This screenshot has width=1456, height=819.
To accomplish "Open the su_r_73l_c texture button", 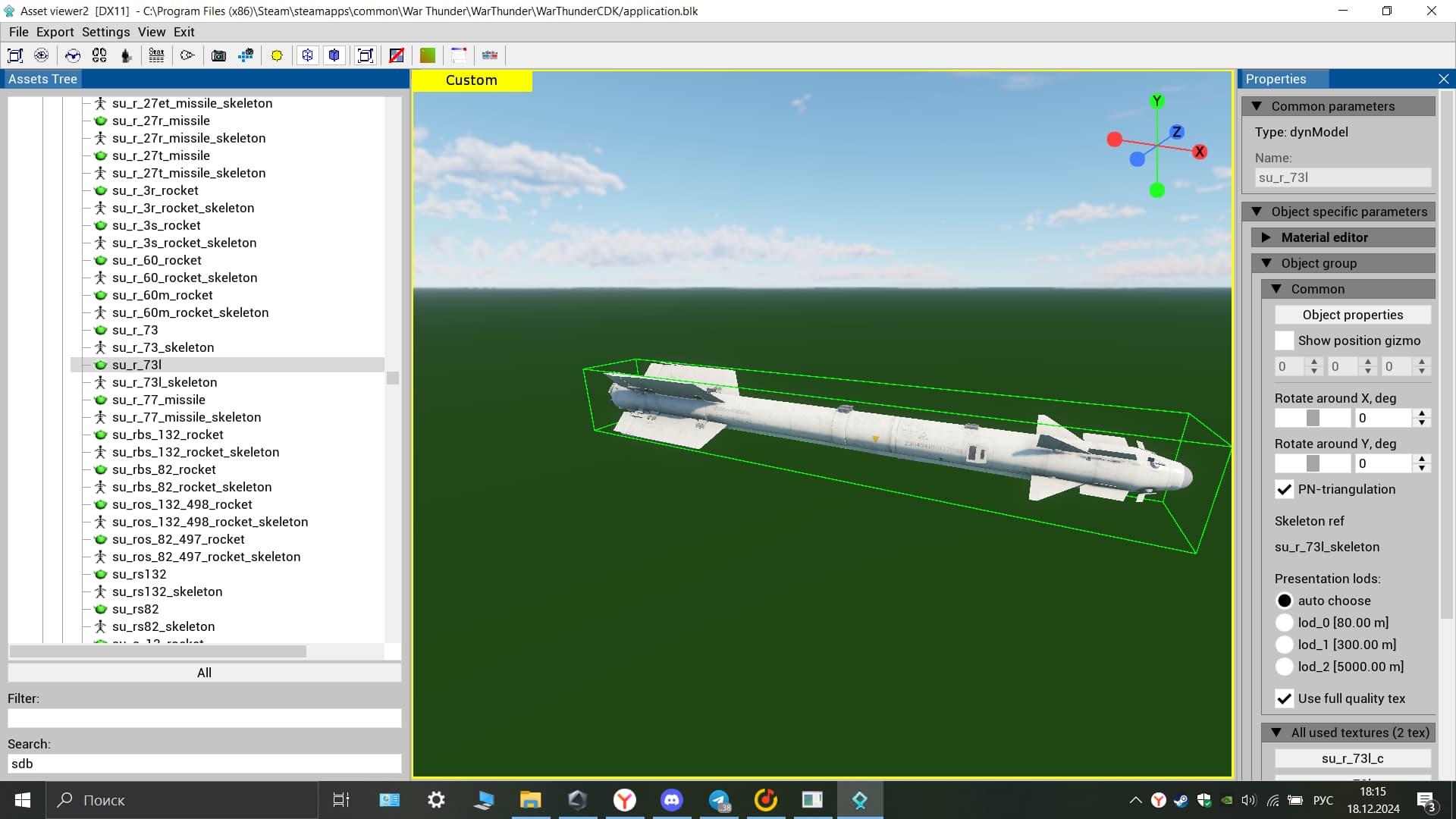I will (x=1353, y=758).
